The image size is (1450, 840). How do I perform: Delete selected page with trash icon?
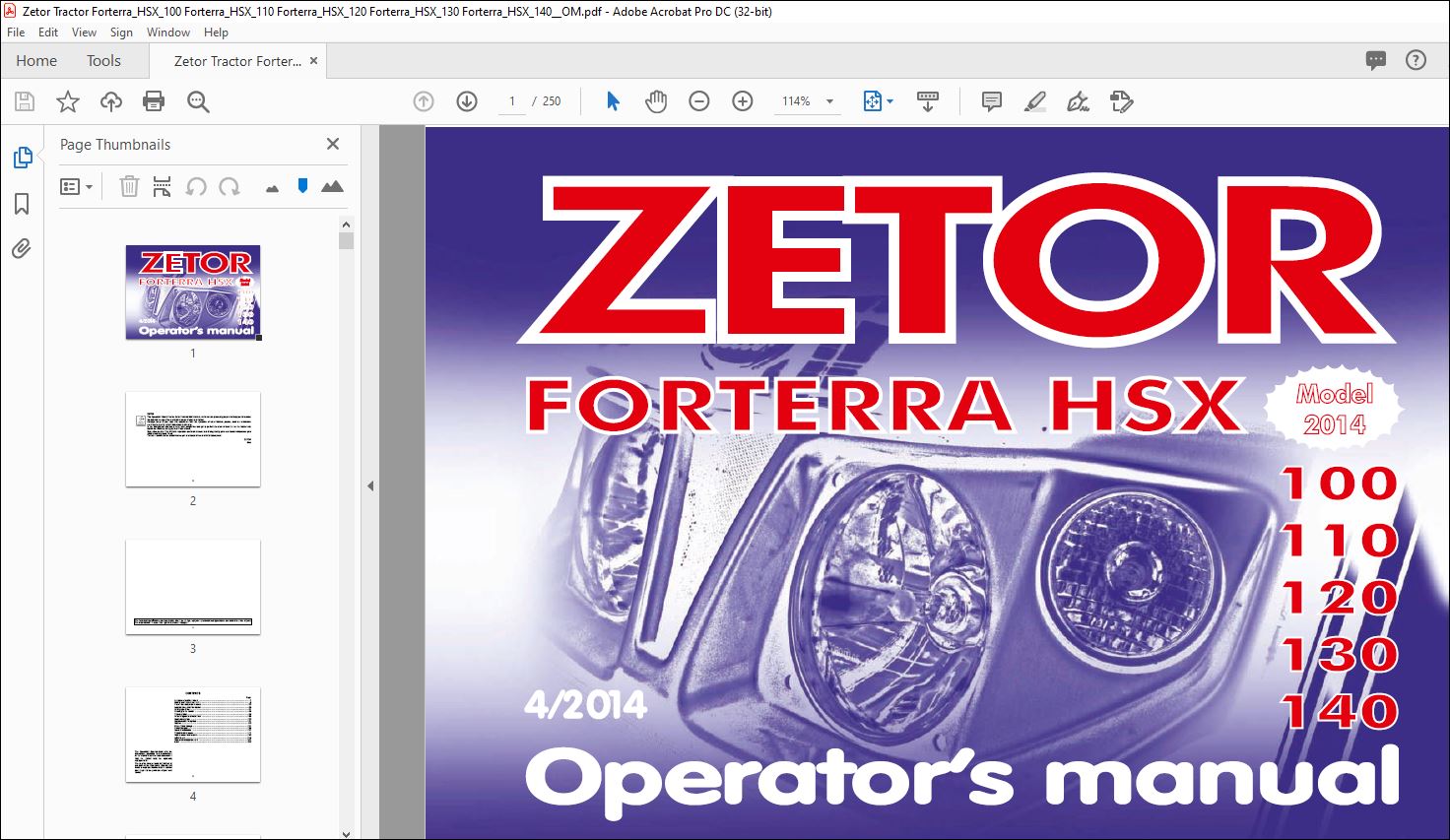tap(129, 186)
